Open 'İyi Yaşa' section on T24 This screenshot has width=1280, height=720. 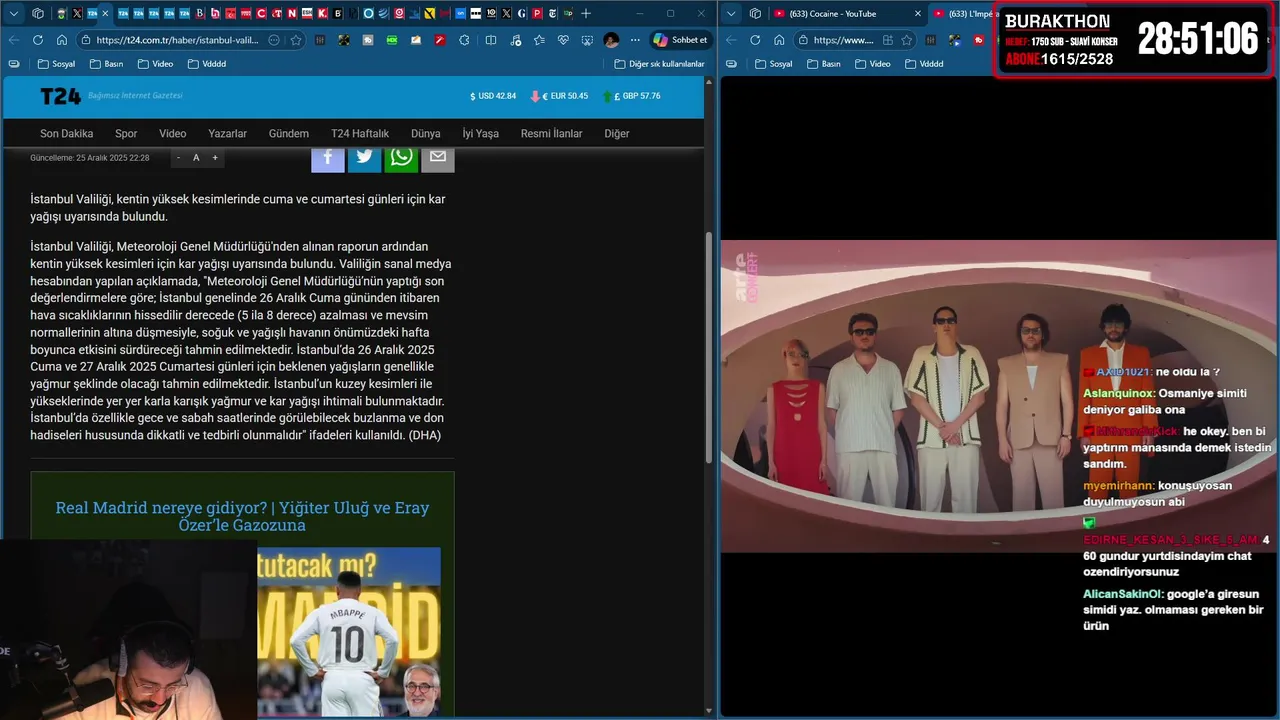[480, 133]
